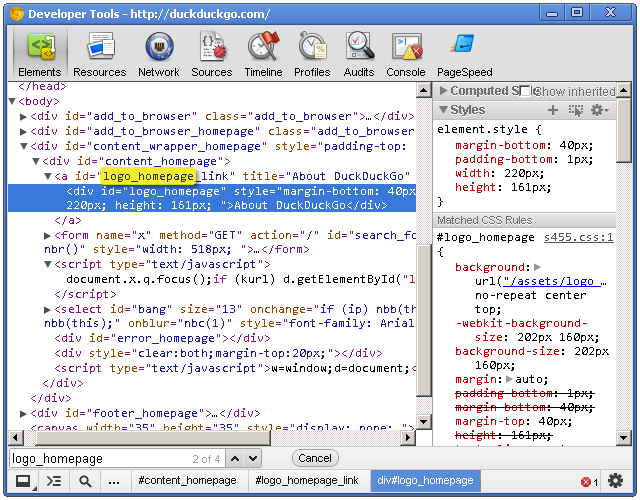Click the magnifier search icon in status bar
The height and width of the screenshot is (500, 640).
pos(85,482)
